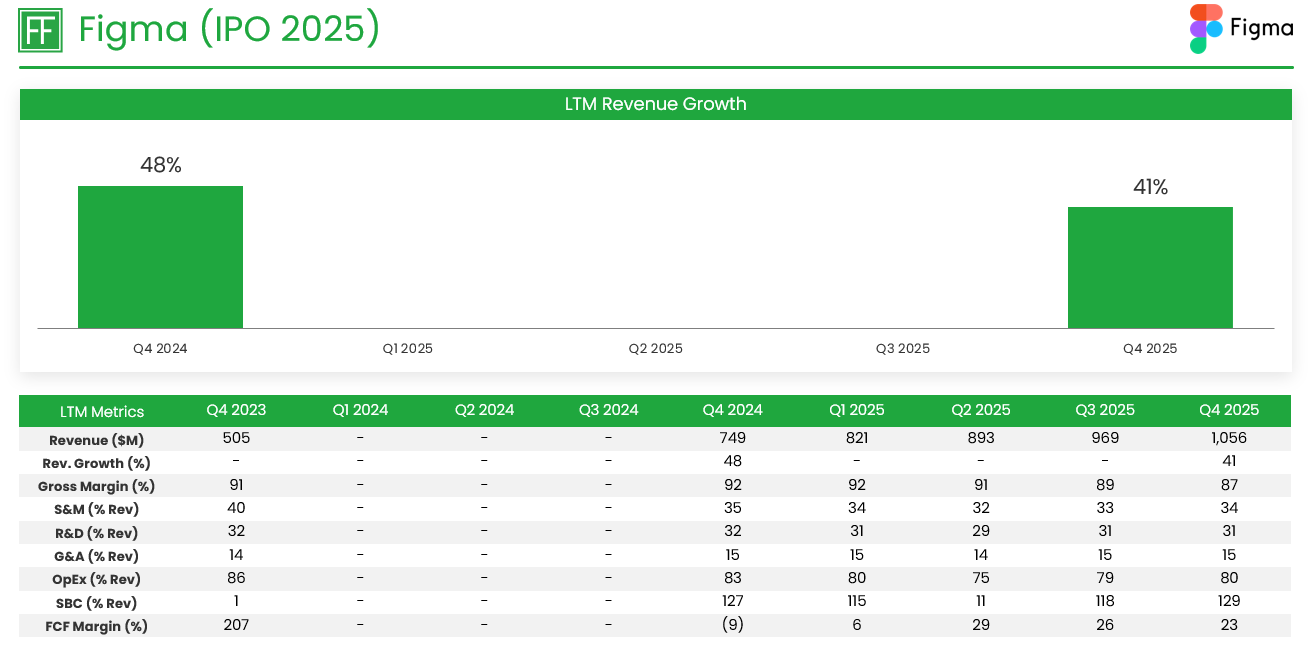
Task: Click Q4 2025 SBC value 129
Action: coord(1229,601)
